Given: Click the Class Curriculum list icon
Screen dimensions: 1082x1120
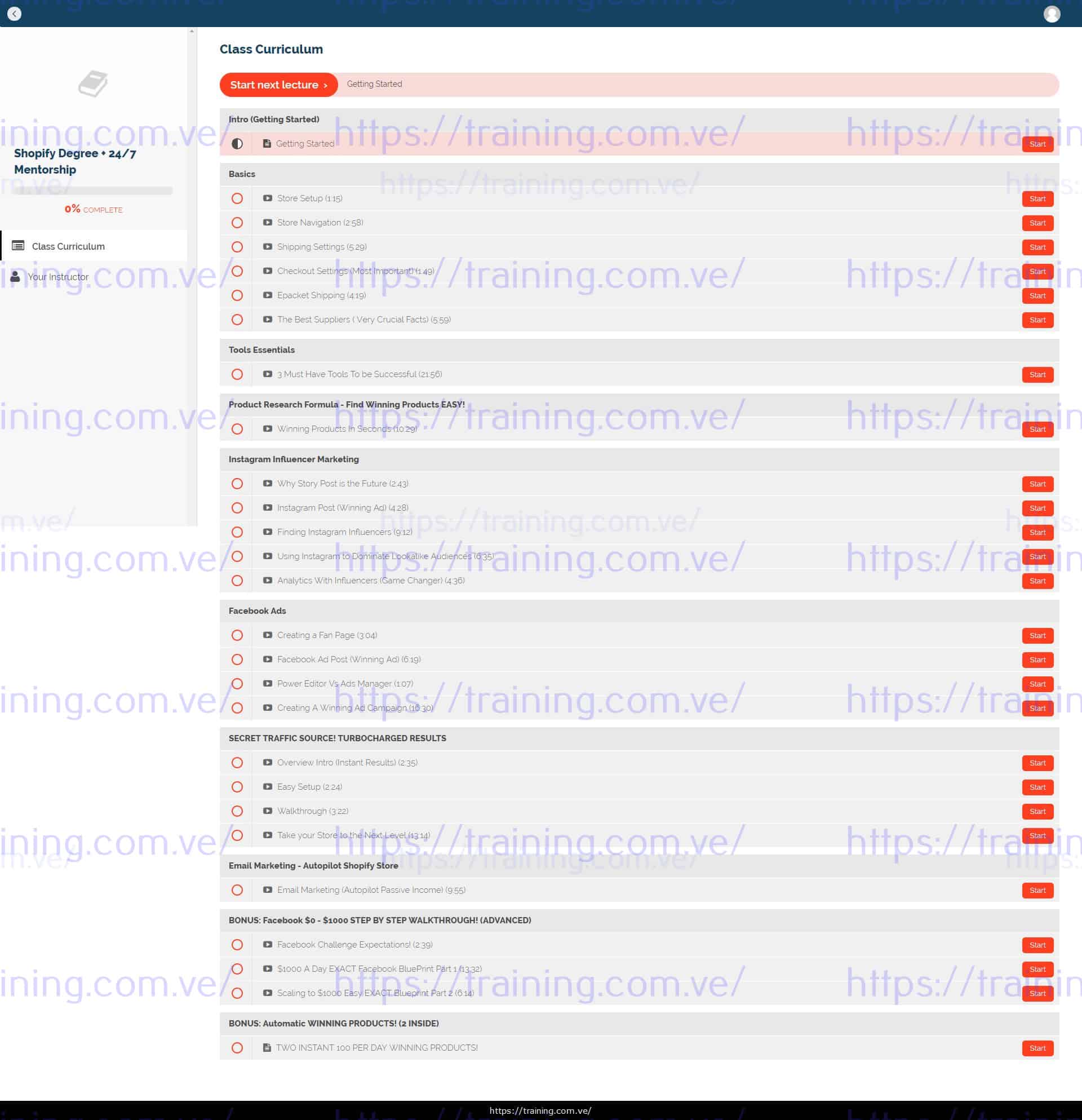Looking at the screenshot, I should [x=18, y=246].
